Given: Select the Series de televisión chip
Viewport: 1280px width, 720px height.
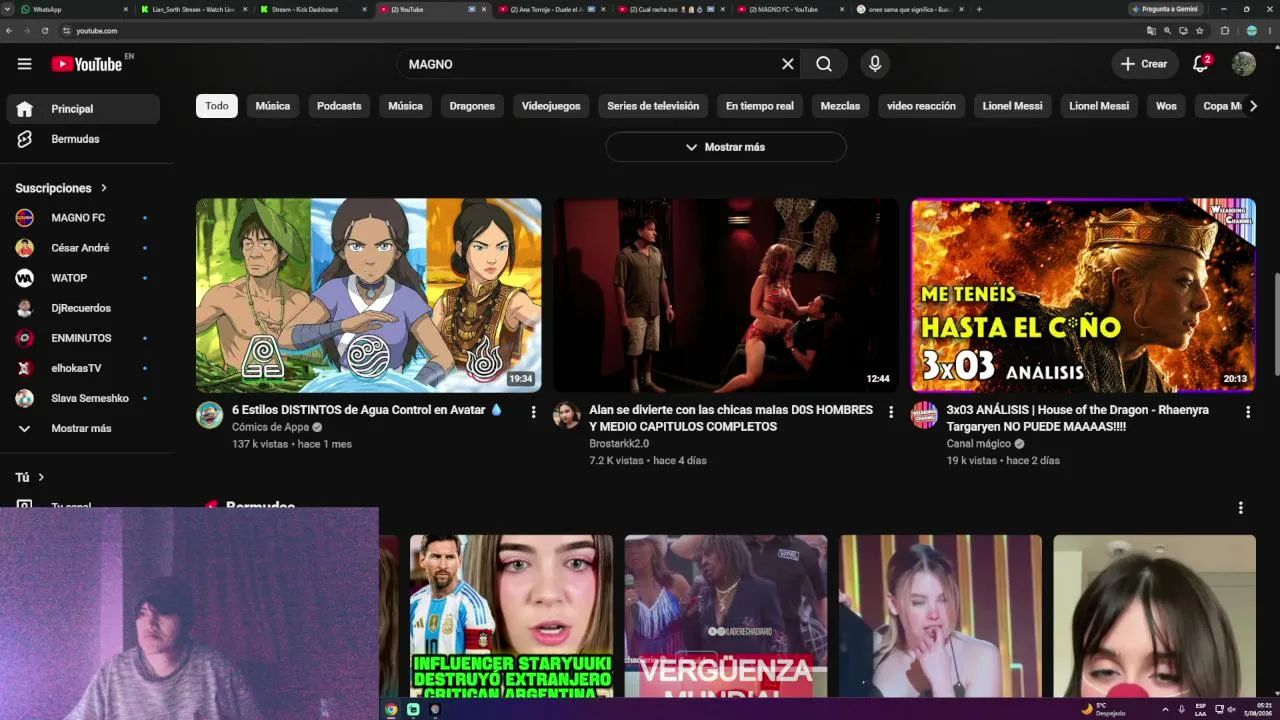Looking at the screenshot, I should [653, 106].
